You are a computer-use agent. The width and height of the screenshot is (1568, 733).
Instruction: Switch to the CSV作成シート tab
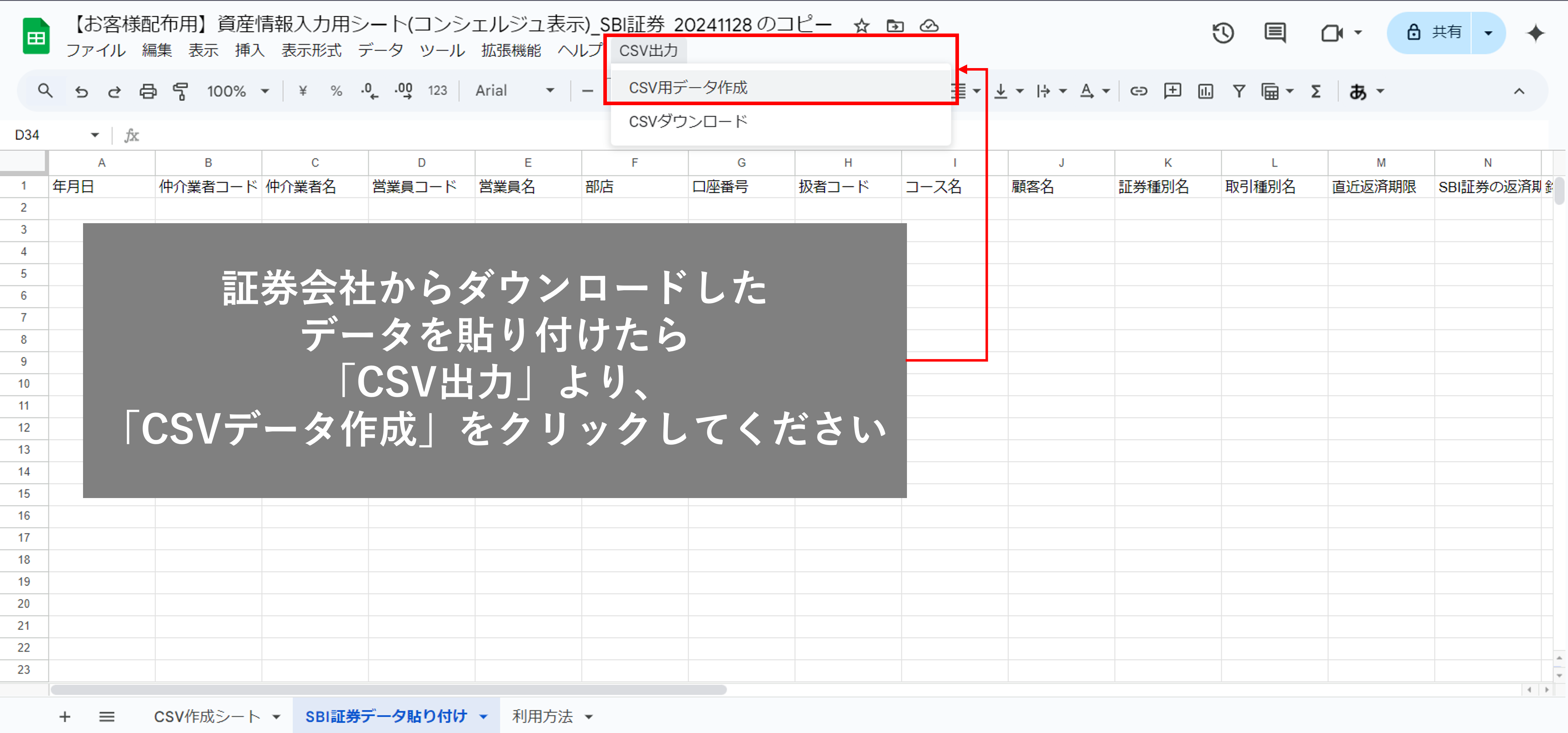pyautogui.click(x=207, y=716)
